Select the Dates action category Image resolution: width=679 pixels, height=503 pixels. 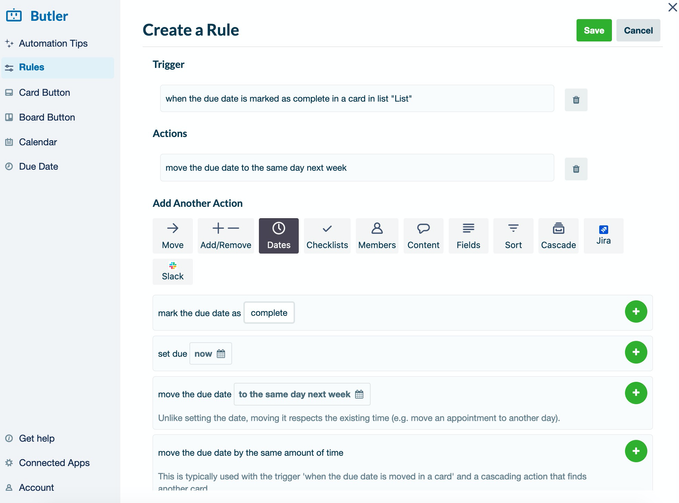point(278,236)
